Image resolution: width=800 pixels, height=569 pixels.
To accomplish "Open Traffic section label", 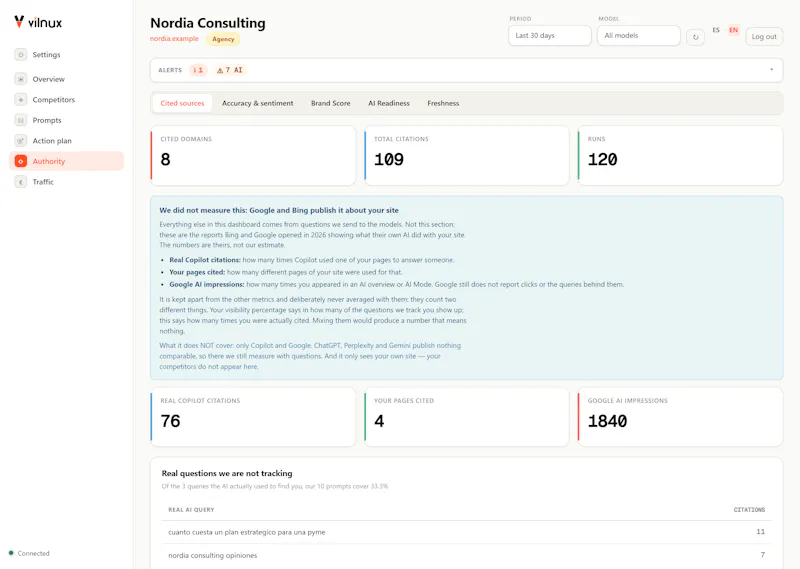I will coord(43,182).
